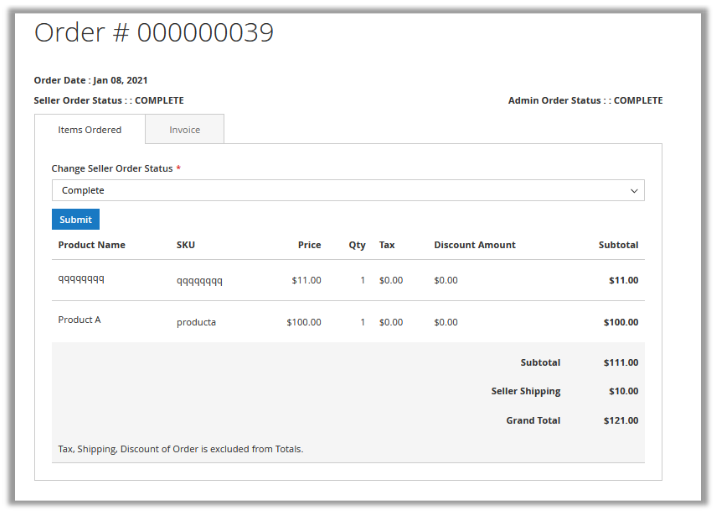Click the $121.00 grand total amount
727x514 pixels.
click(621, 420)
